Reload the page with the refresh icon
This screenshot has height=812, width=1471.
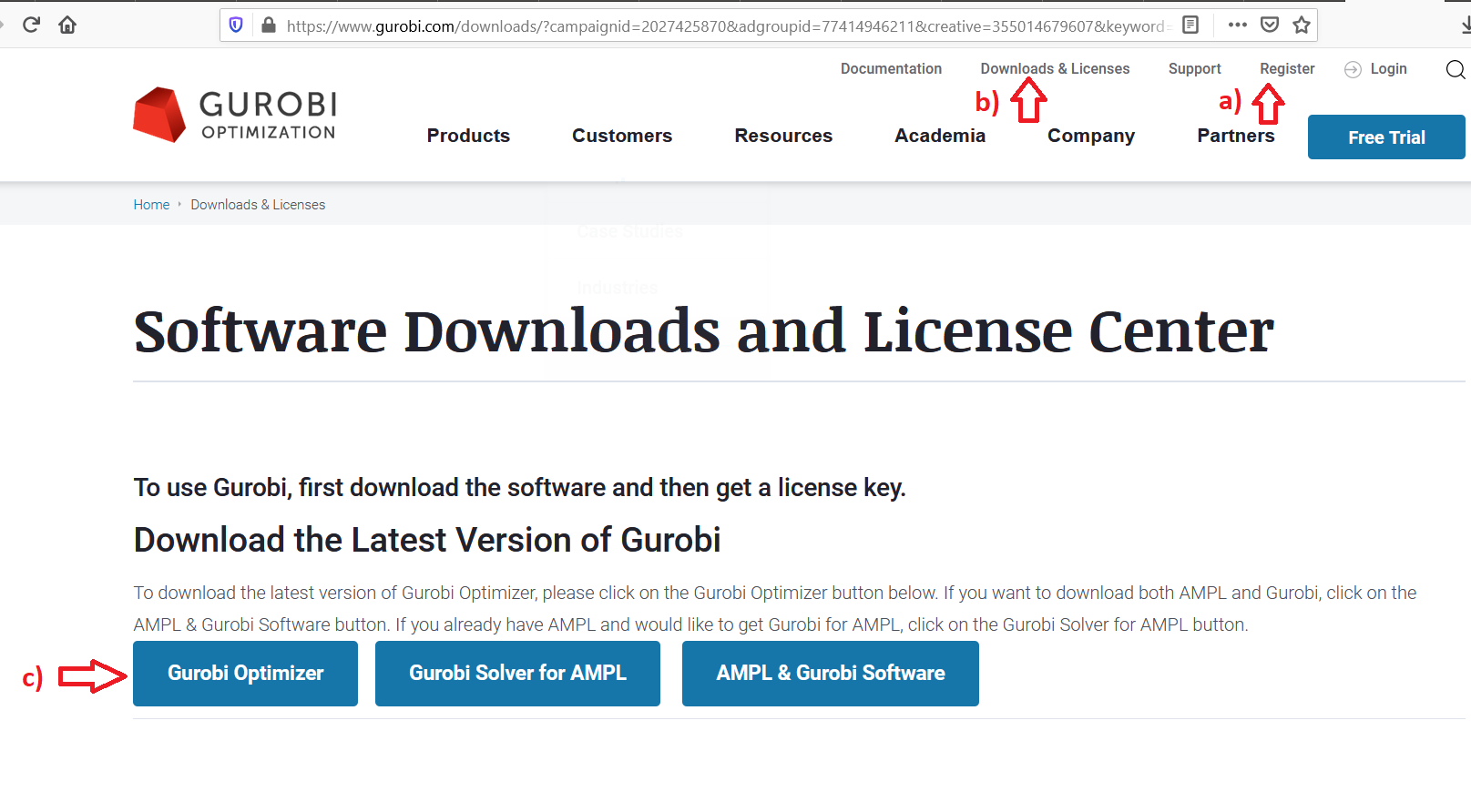(31, 25)
